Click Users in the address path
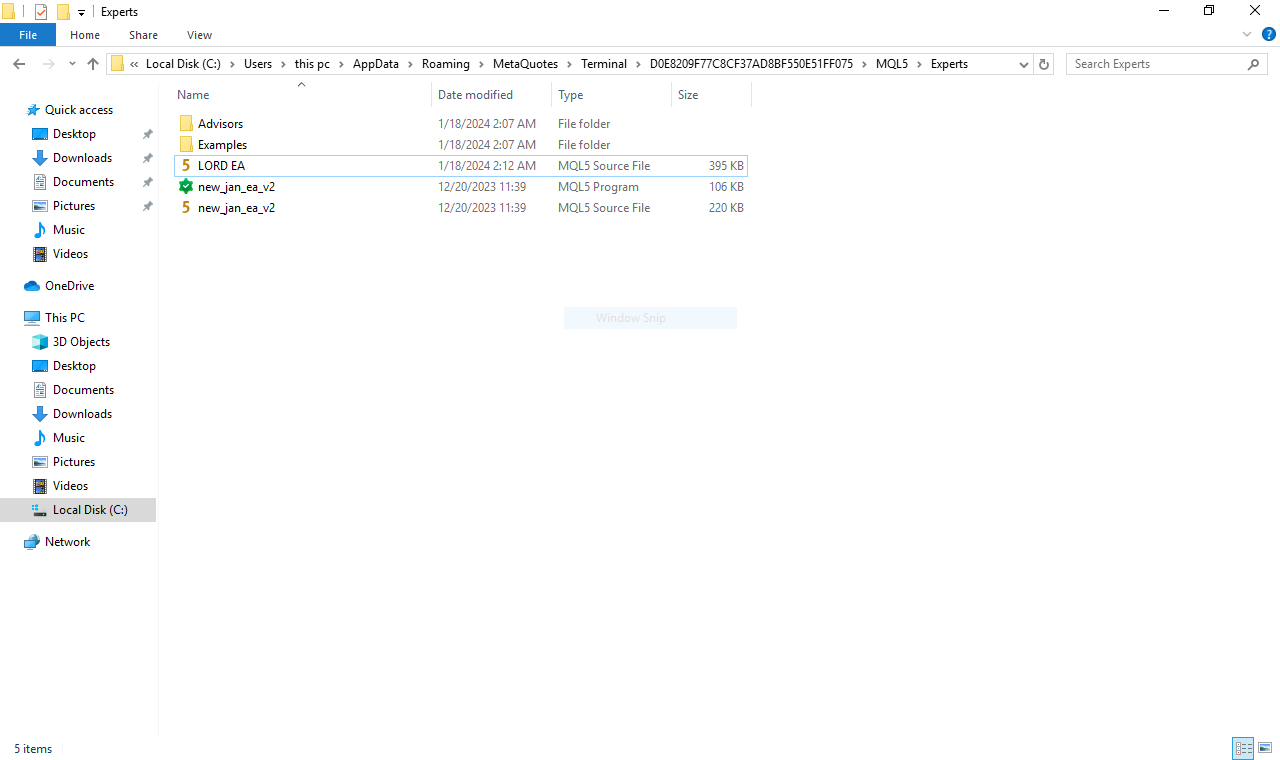The height and width of the screenshot is (760, 1280). 258,64
